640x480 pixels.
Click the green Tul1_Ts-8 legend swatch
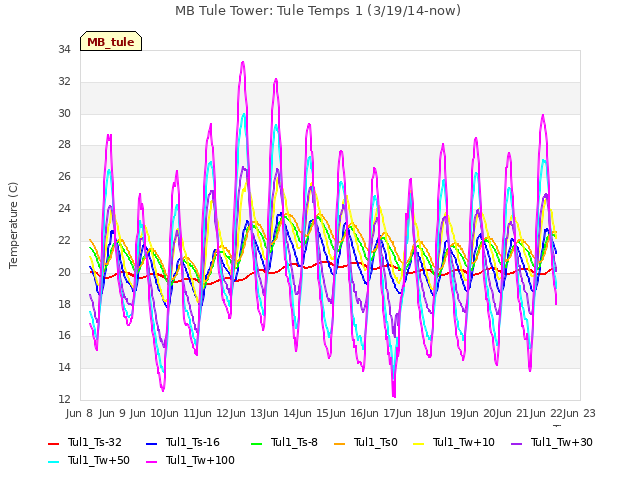point(256,443)
